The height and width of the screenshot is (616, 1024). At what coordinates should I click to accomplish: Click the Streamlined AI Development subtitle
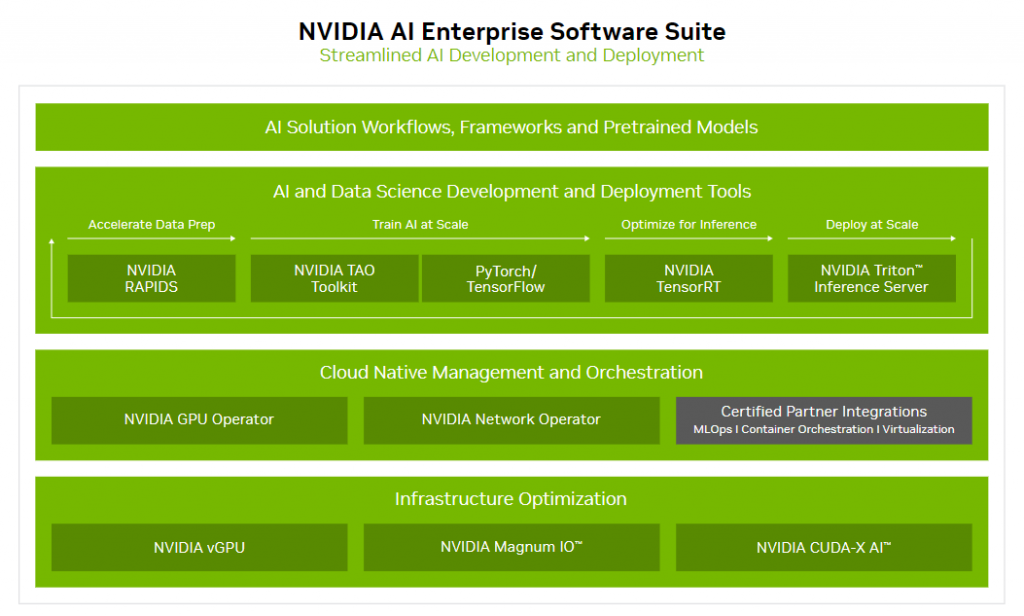click(511, 55)
